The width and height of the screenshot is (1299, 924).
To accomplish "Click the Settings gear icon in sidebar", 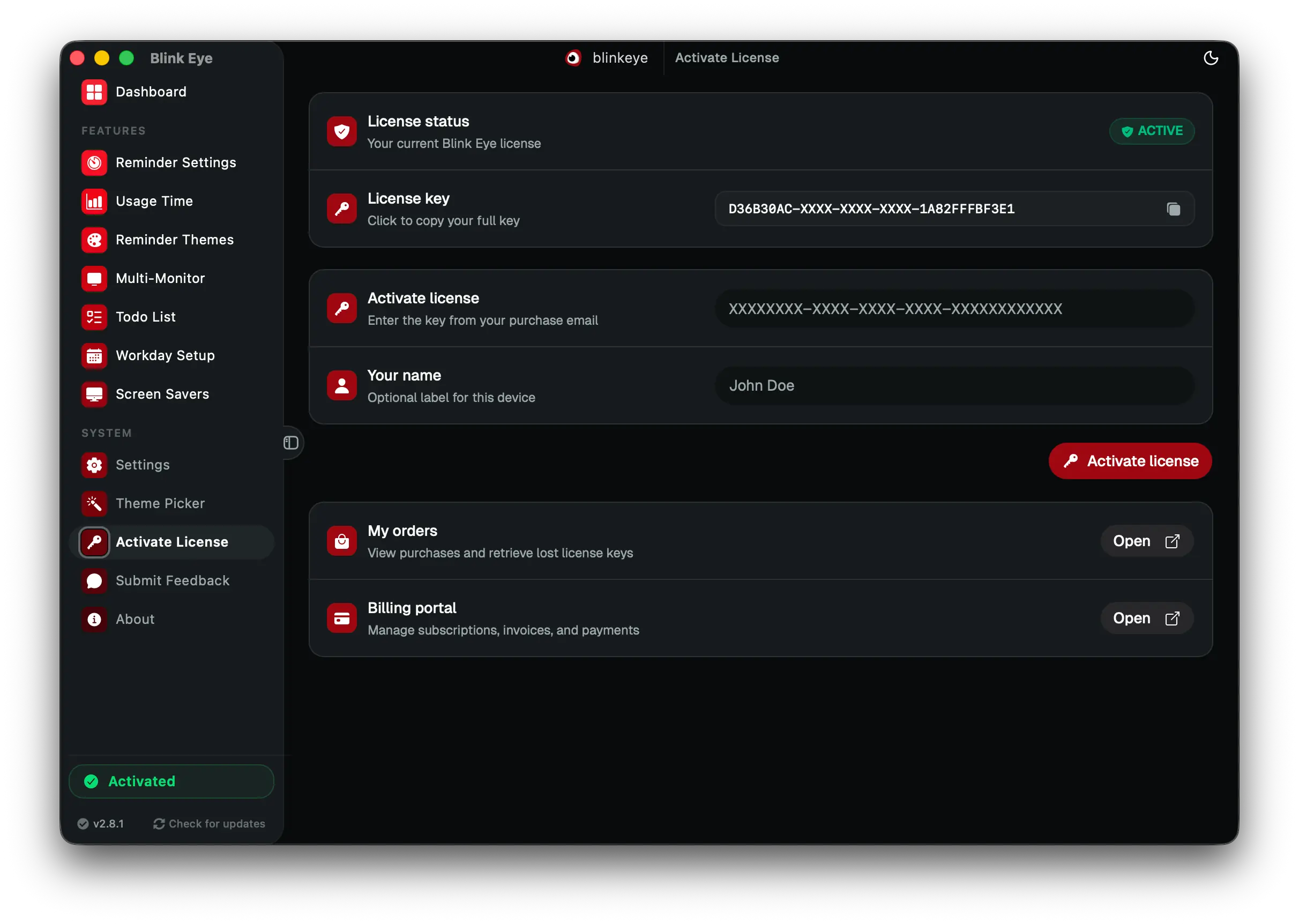I will [94, 465].
